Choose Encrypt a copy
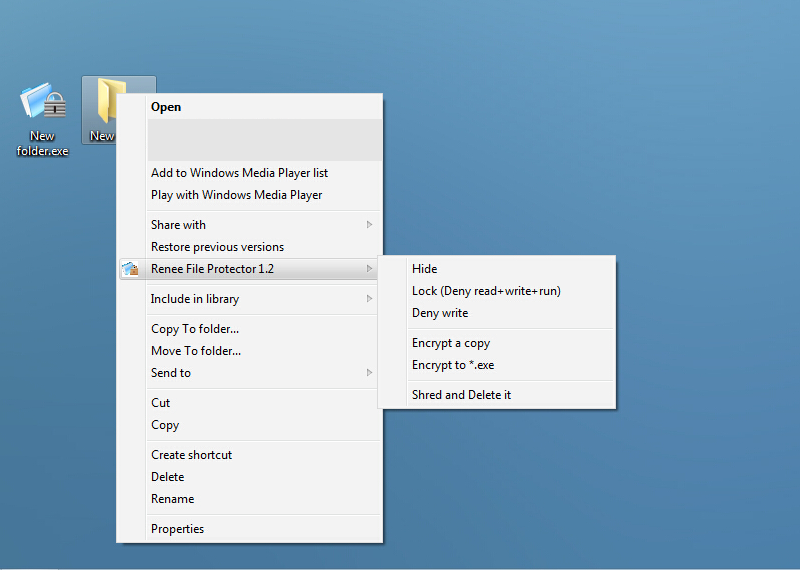Screen dimensions: 800x570 pyautogui.click(x=451, y=343)
